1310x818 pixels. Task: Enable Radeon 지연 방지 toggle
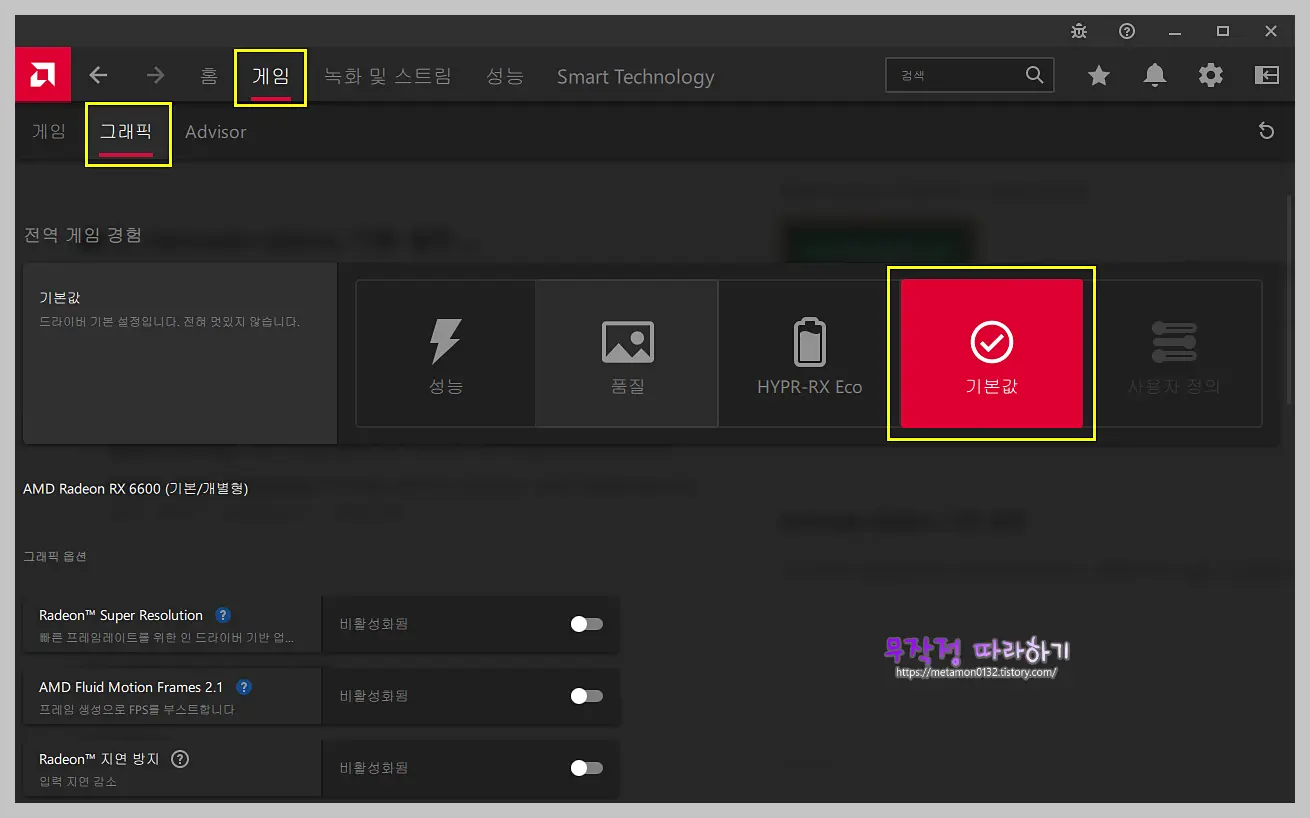[586, 768]
